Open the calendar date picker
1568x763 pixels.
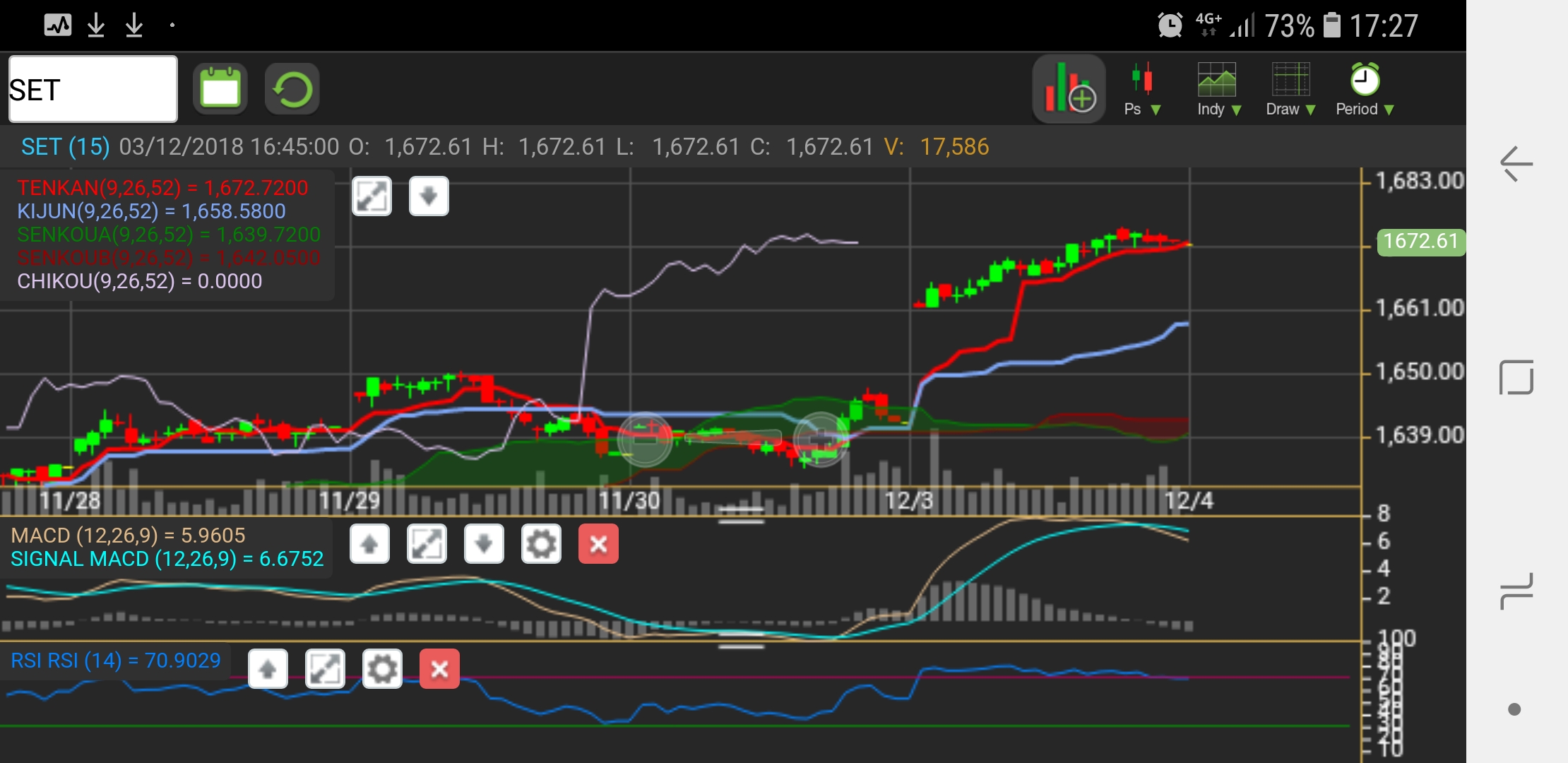pos(220,89)
